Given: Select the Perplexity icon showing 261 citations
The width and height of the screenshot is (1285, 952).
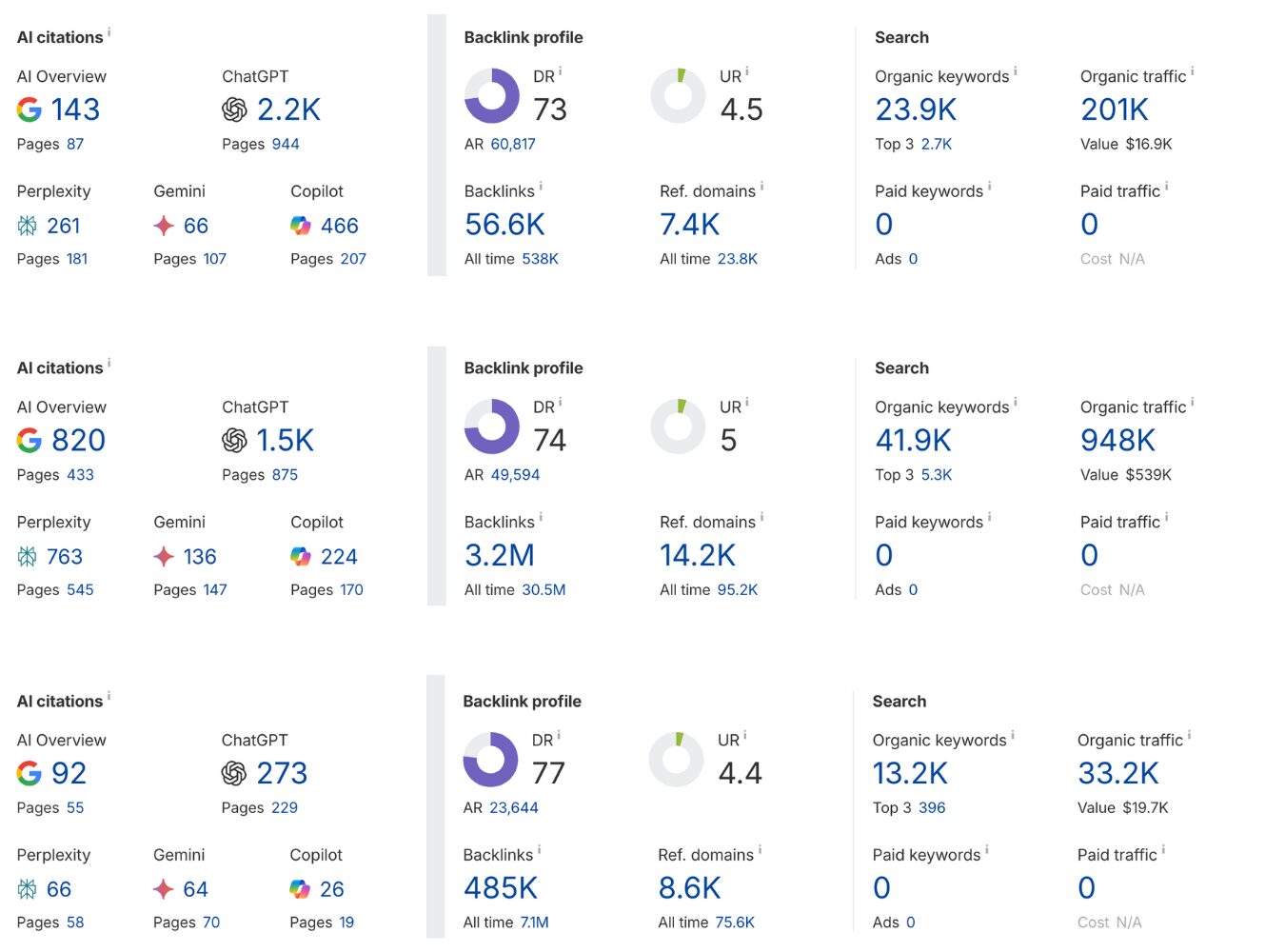Looking at the screenshot, I should pyautogui.click(x=26, y=226).
